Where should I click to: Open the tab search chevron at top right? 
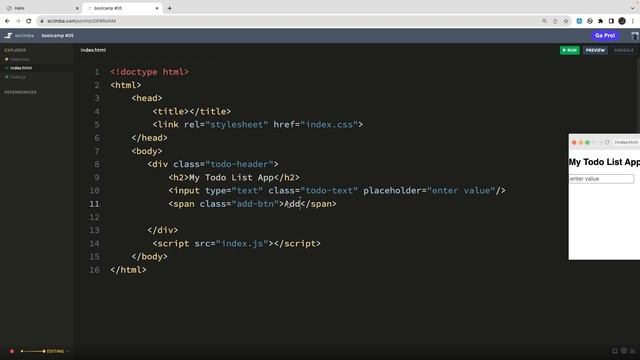click(x=633, y=8)
